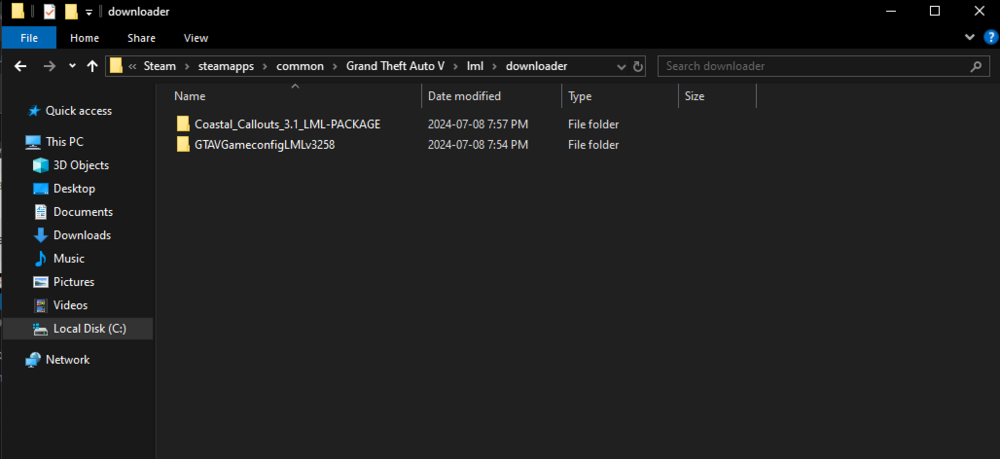The image size is (1000, 459).
Task: Click the Music note icon
Action: pos(41,259)
